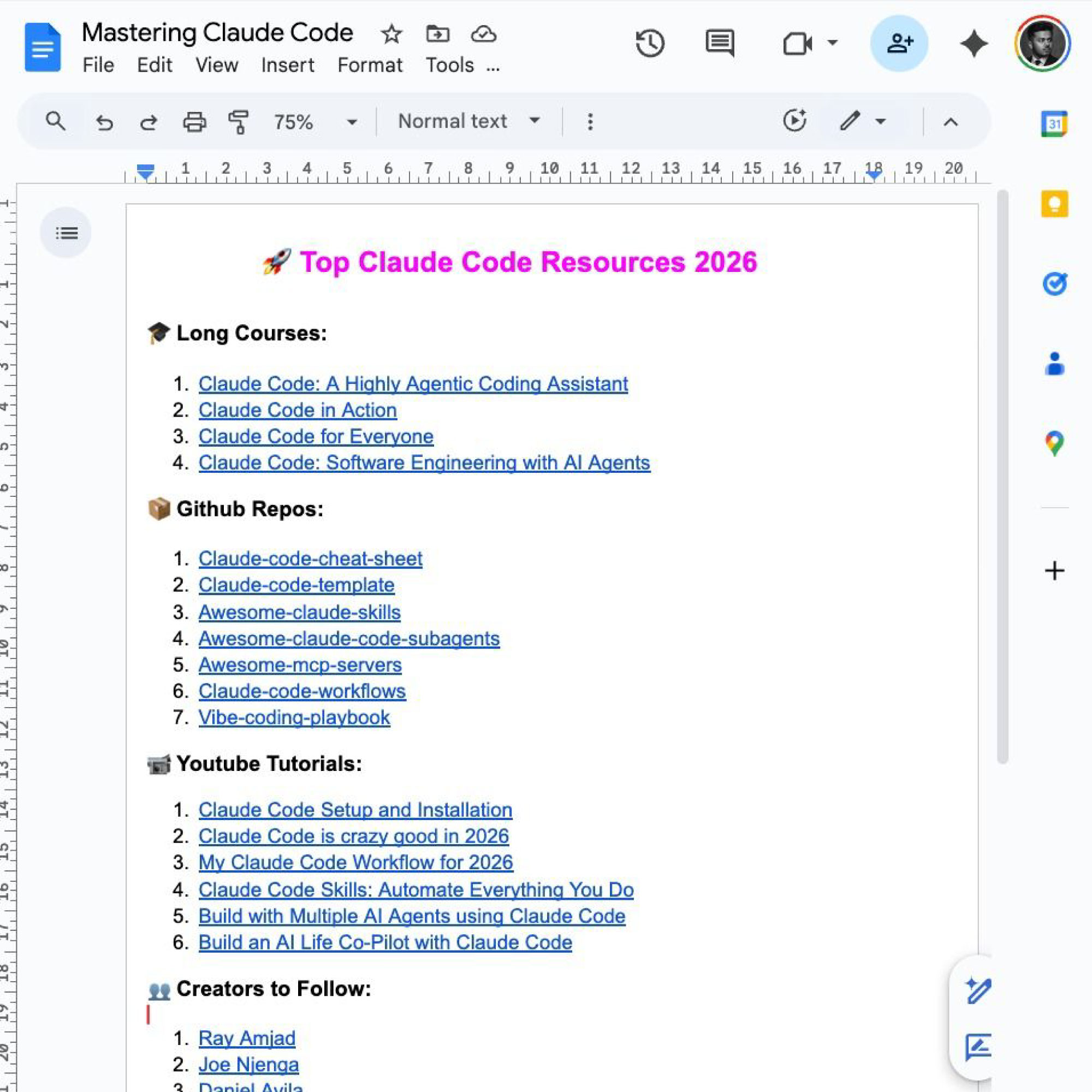
Task: Open the Edit menu
Action: (x=155, y=66)
